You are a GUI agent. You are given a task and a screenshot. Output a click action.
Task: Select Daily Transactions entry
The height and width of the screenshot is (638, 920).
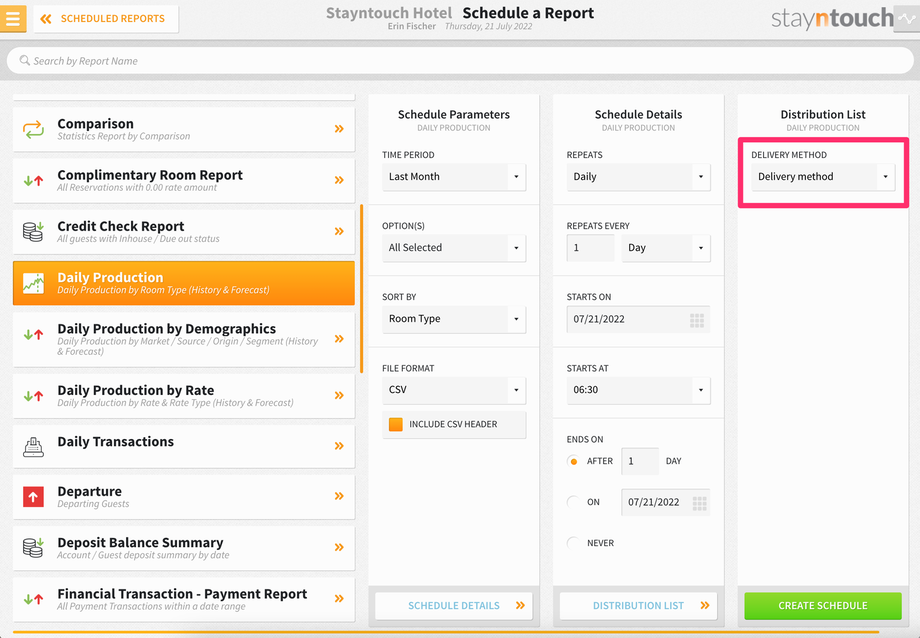pyautogui.click(x=184, y=446)
